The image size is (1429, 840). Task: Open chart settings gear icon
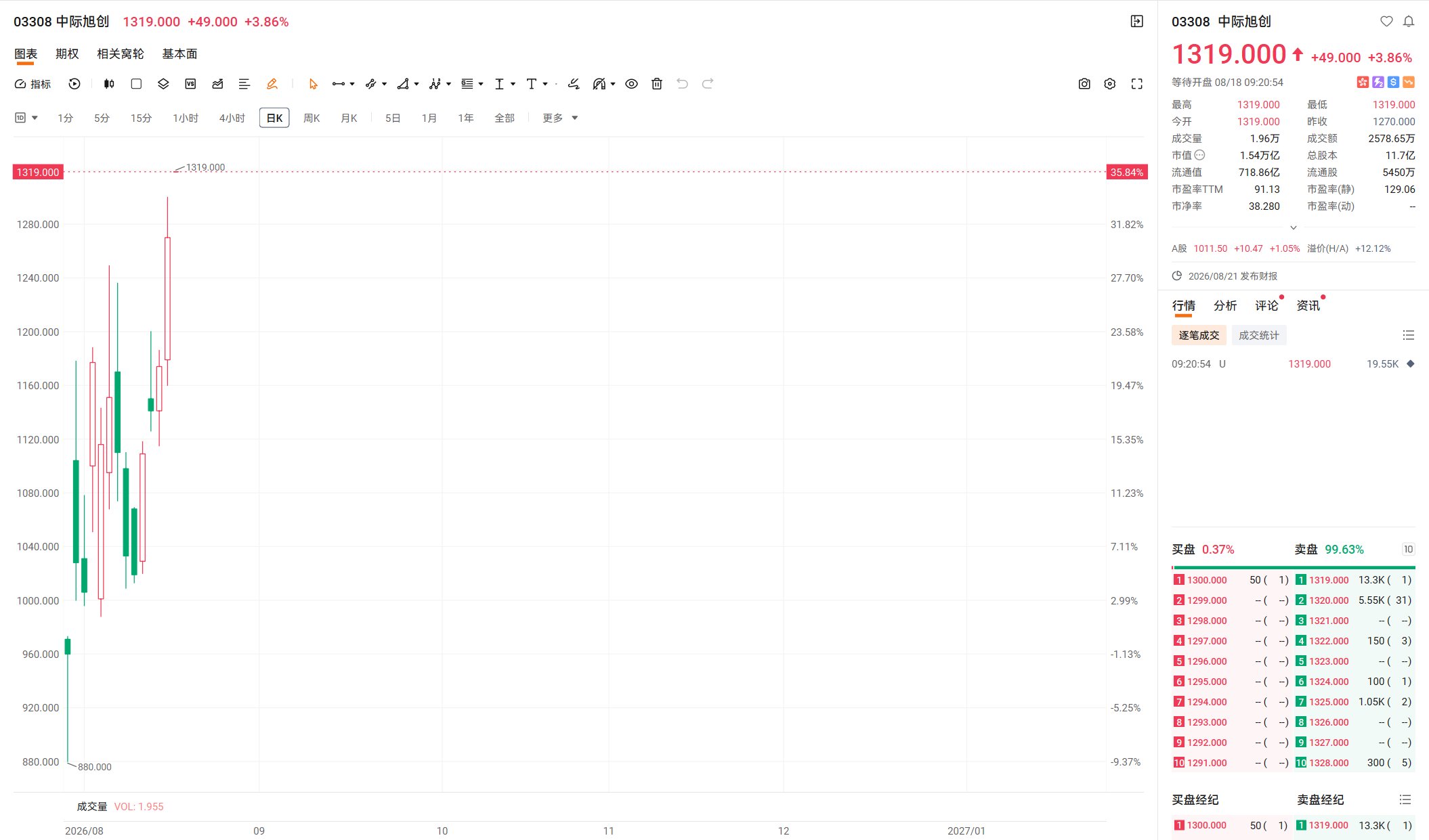point(1110,84)
